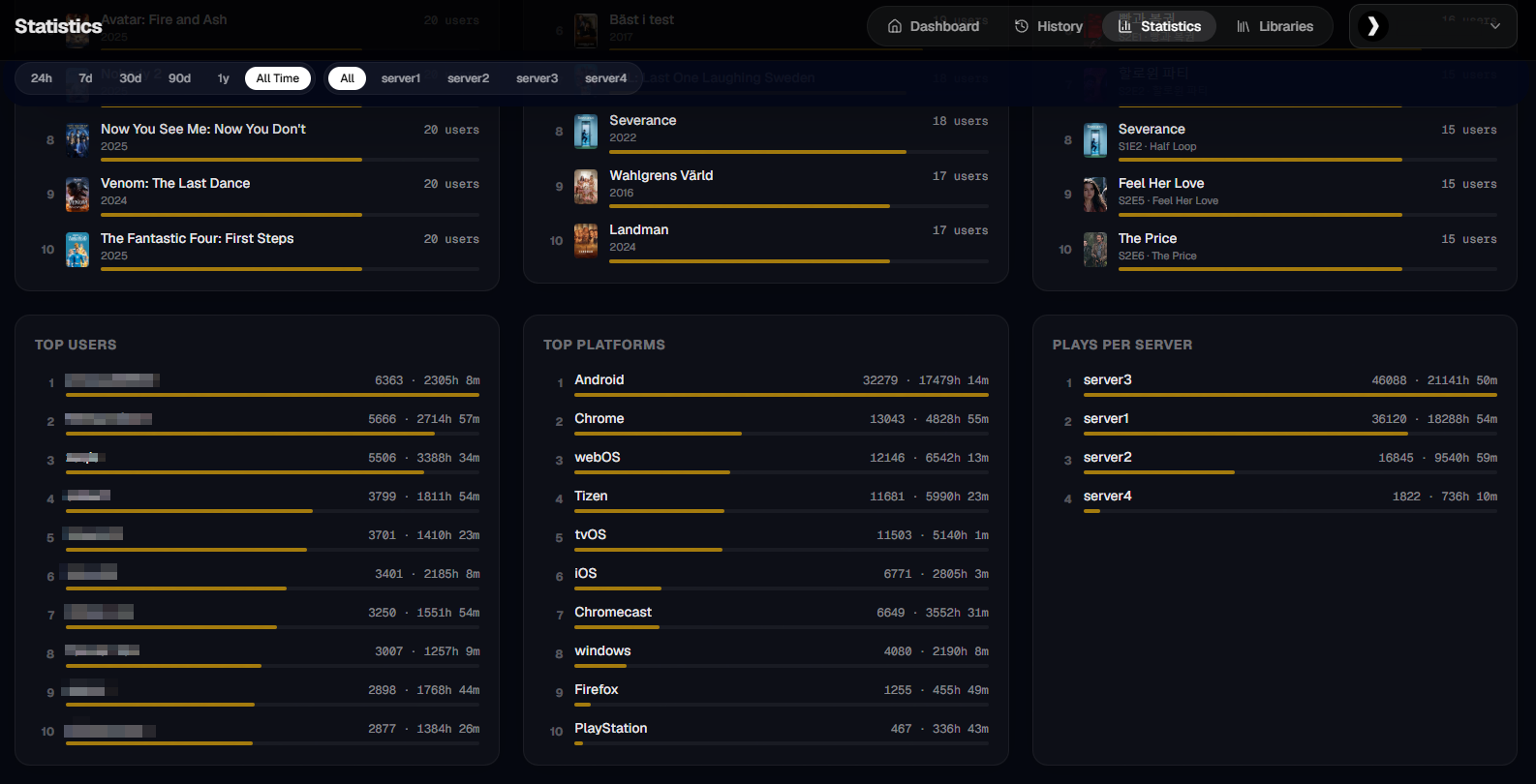Go to the Libraries tab
Screen dimensions: 1536x784
(1275, 26)
